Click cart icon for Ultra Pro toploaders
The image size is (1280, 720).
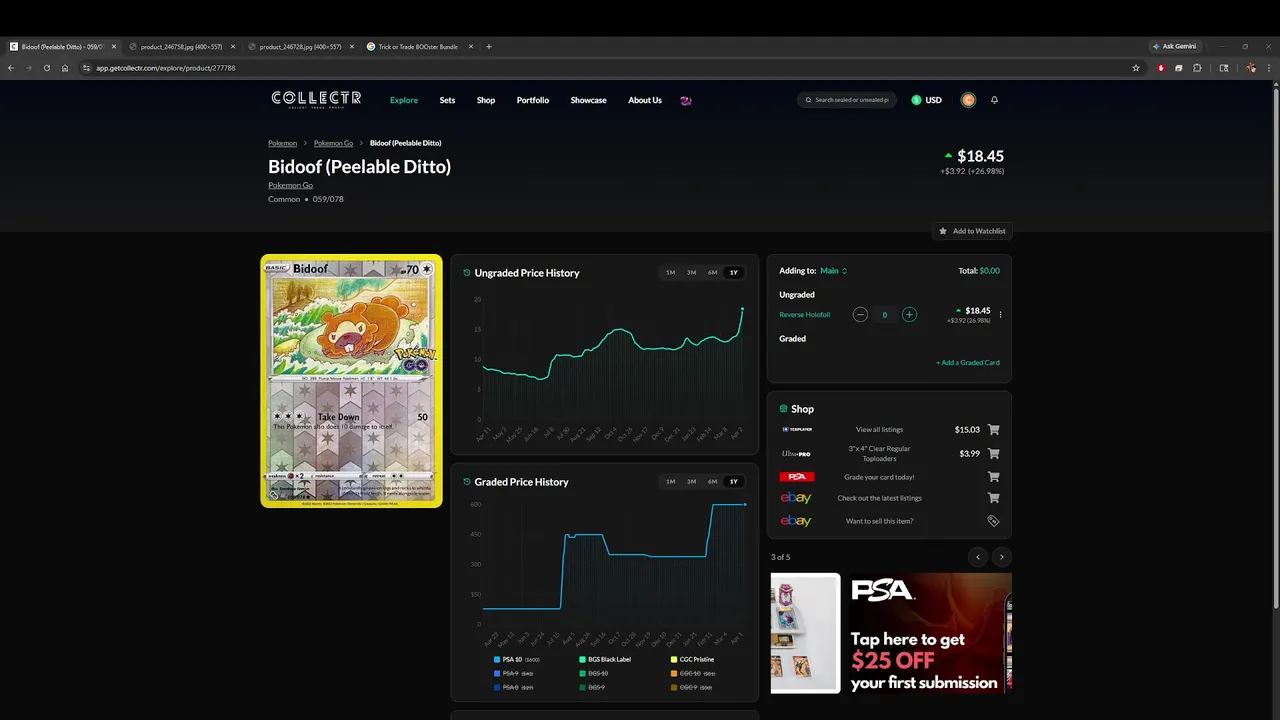pyautogui.click(x=993, y=454)
